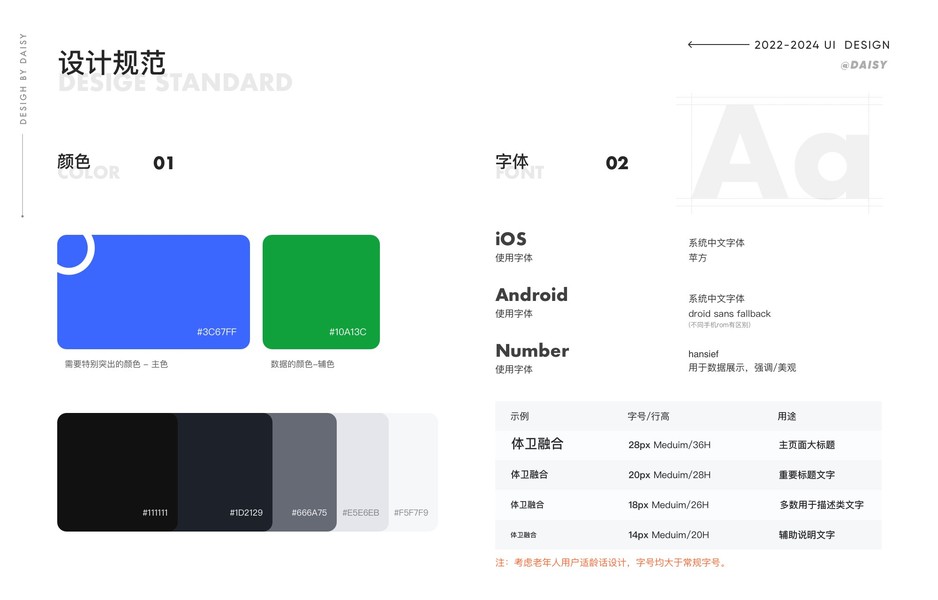
Task: Click the section number "01"
Action: coord(163,163)
